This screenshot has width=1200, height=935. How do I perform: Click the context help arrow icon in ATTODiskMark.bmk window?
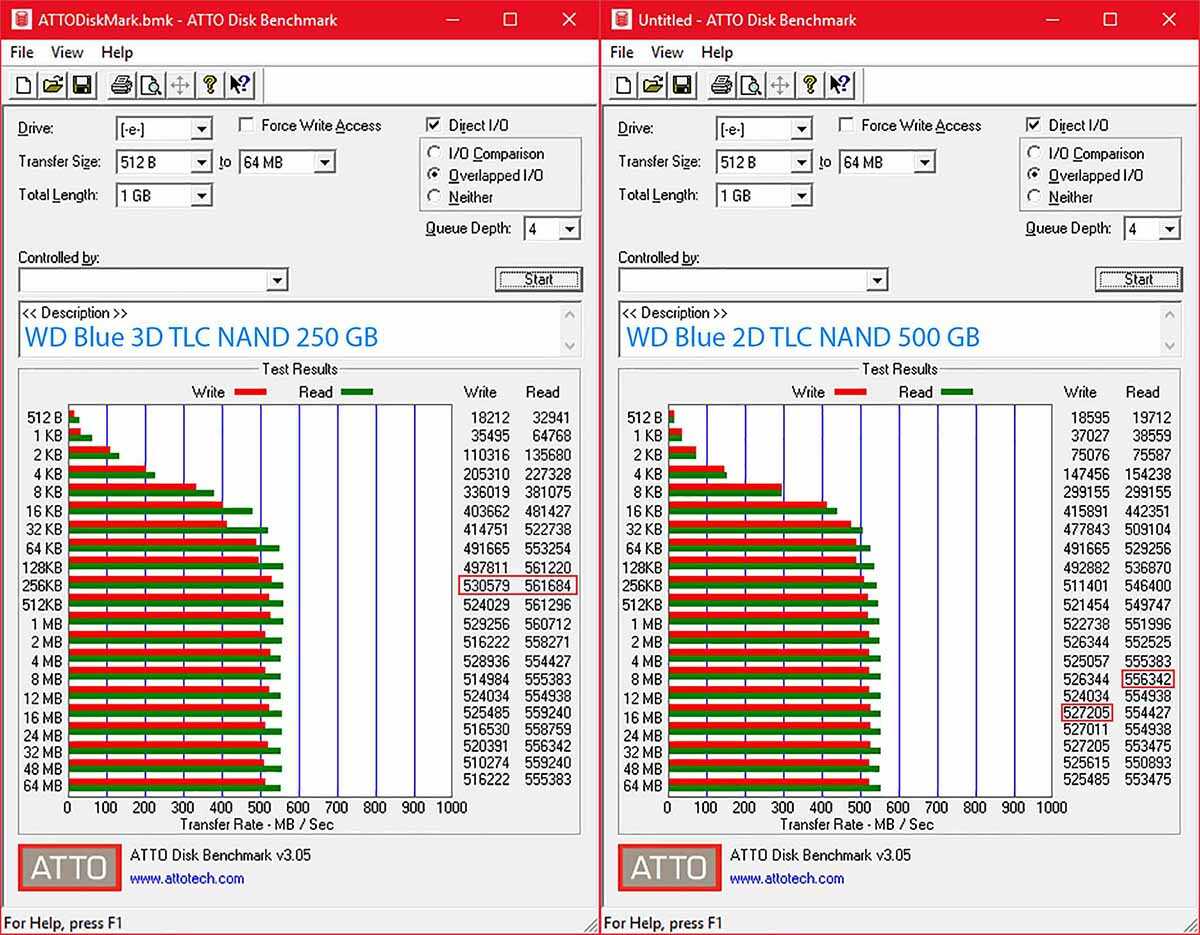pos(240,85)
